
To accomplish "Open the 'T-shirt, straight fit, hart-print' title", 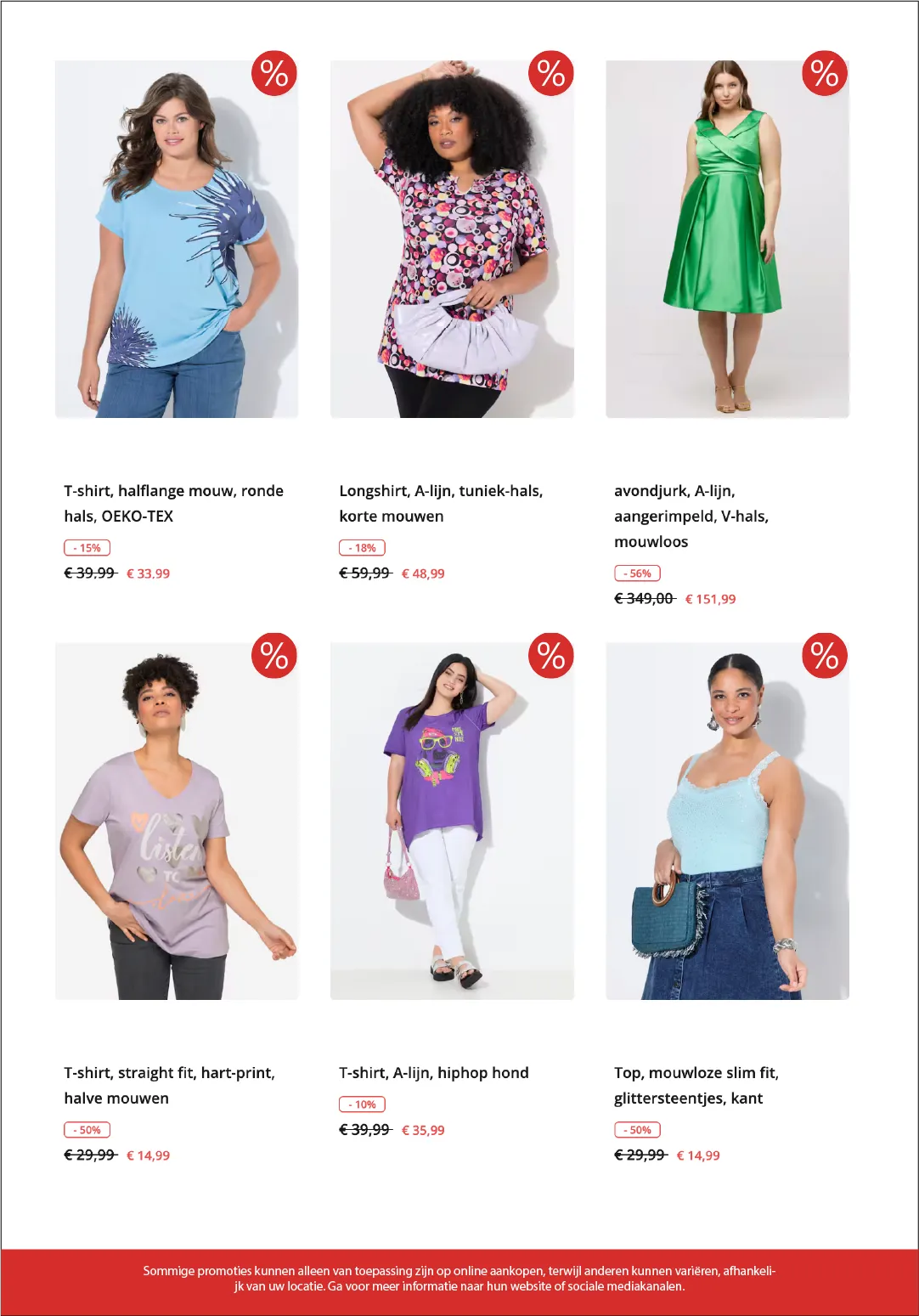I will tap(170, 1085).
